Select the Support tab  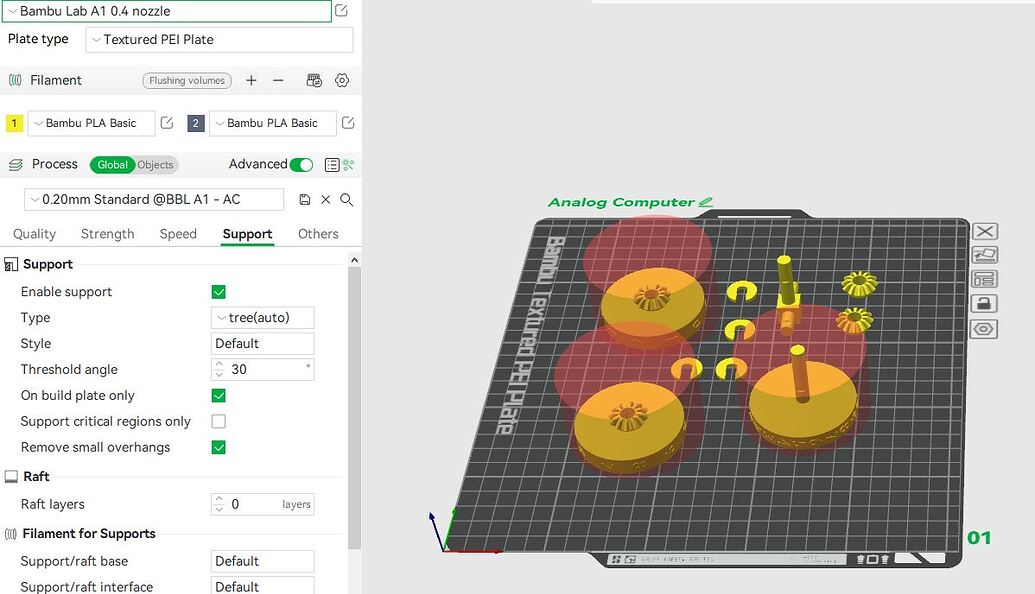(x=248, y=234)
